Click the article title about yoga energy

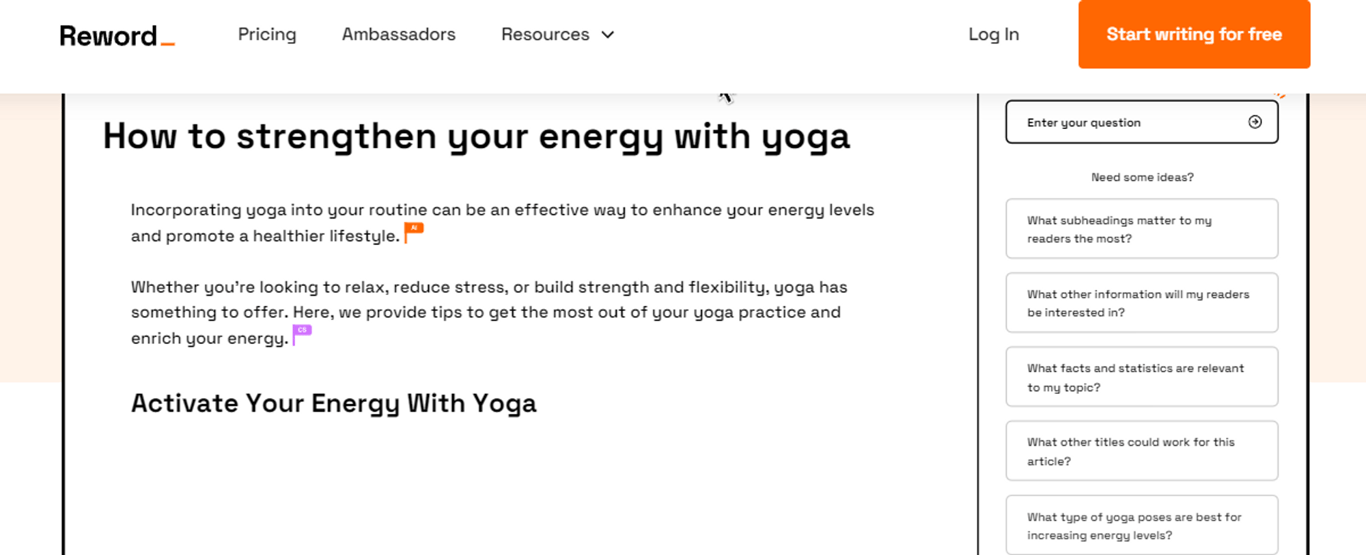tap(476, 136)
